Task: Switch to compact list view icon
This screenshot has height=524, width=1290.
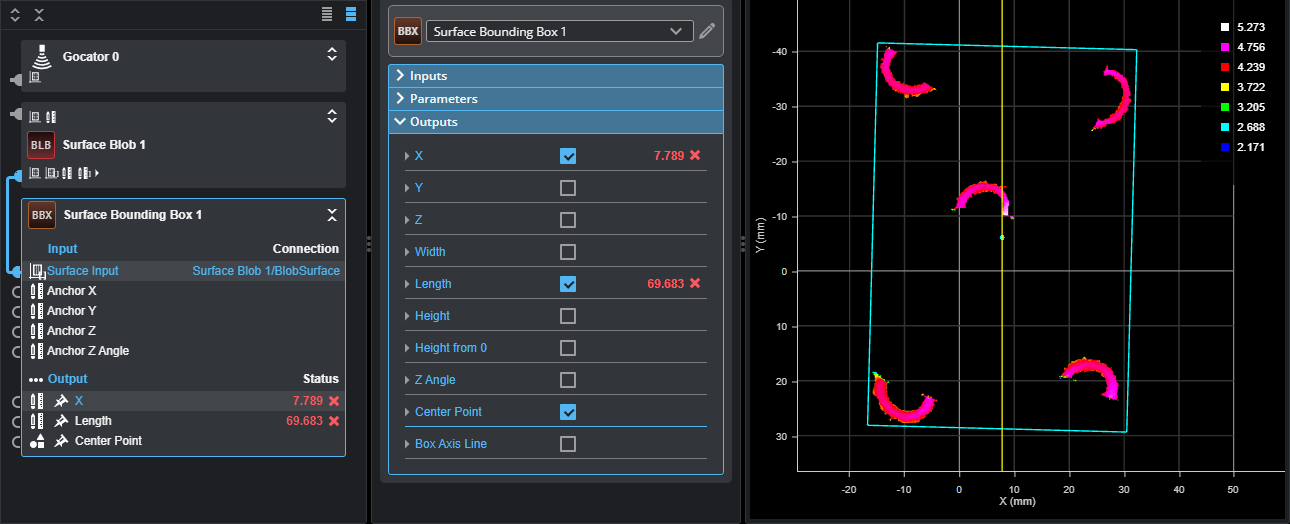Action: [x=327, y=14]
